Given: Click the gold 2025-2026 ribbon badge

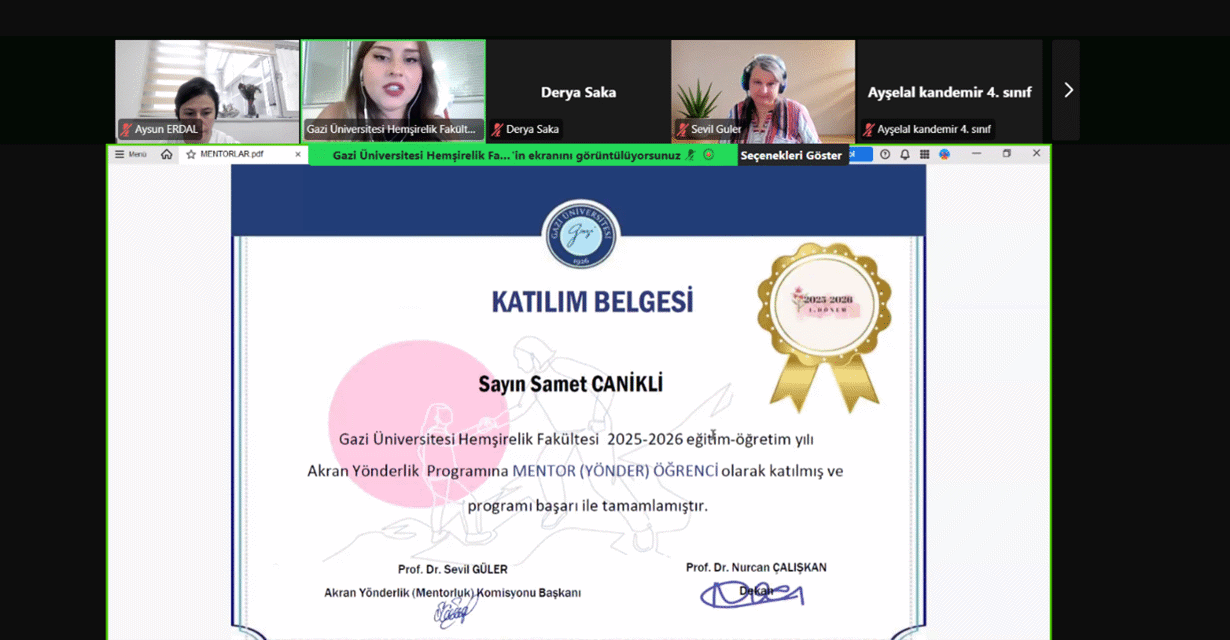Looking at the screenshot, I should tap(824, 326).
